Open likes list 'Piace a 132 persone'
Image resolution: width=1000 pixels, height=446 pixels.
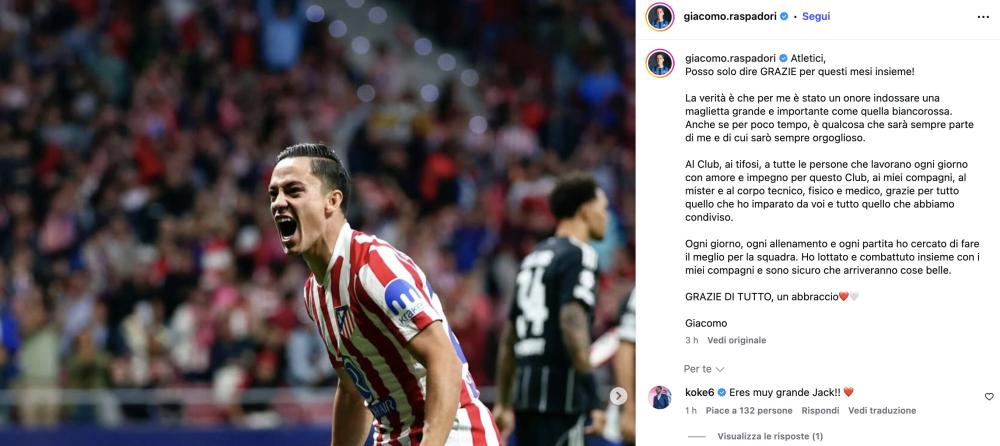(x=749, y=411)
